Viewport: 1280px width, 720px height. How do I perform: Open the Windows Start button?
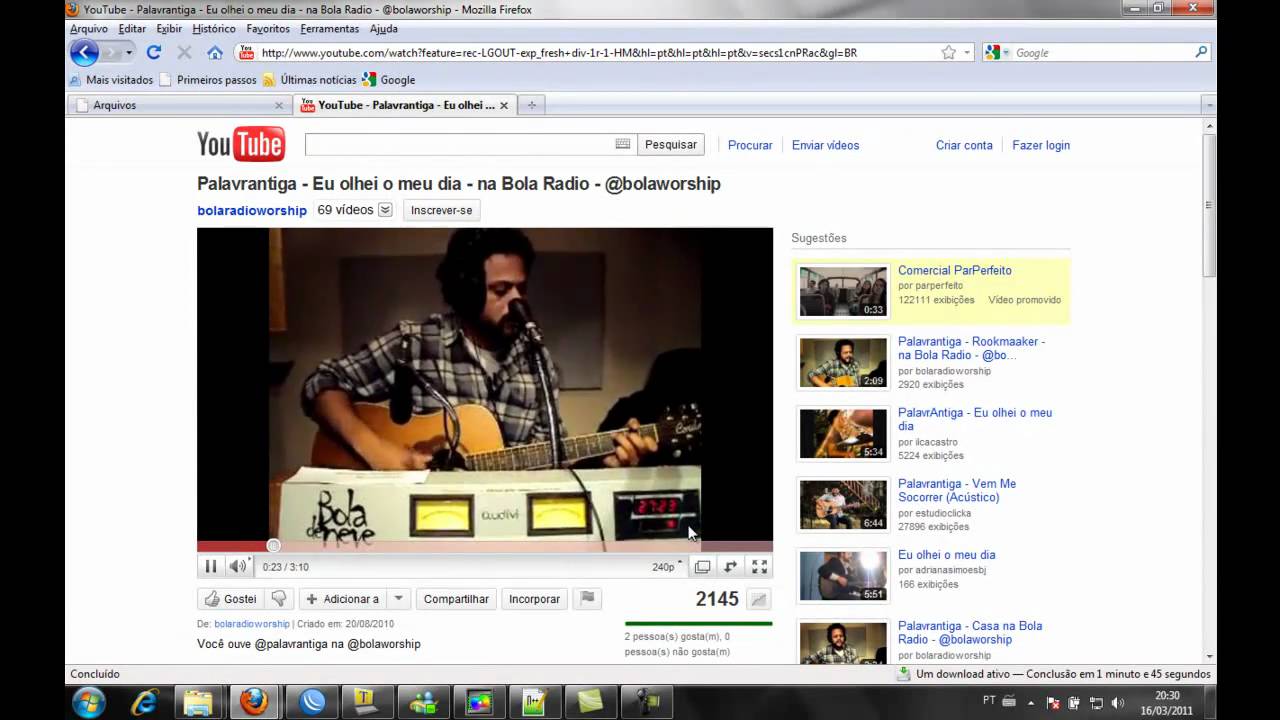point(89,702)
